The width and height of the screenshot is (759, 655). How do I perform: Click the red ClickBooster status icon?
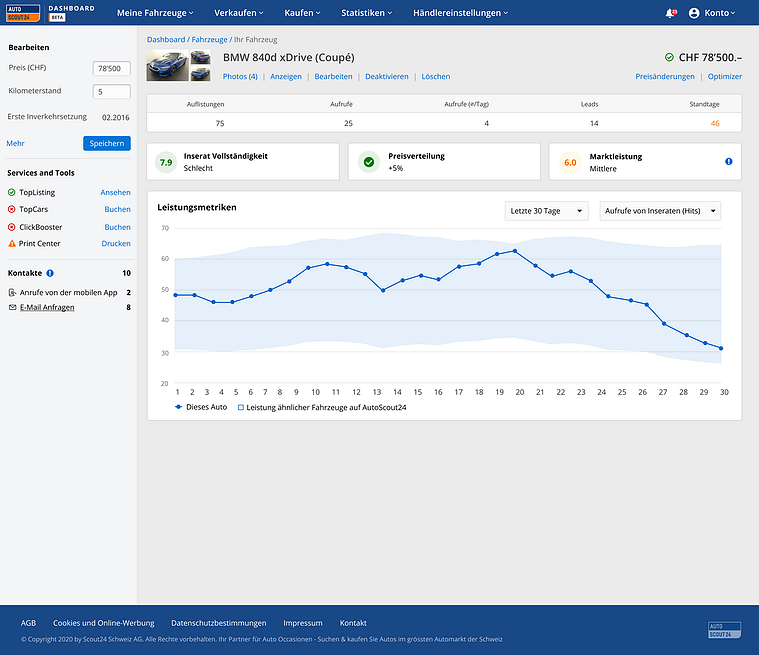pos(12,227)
